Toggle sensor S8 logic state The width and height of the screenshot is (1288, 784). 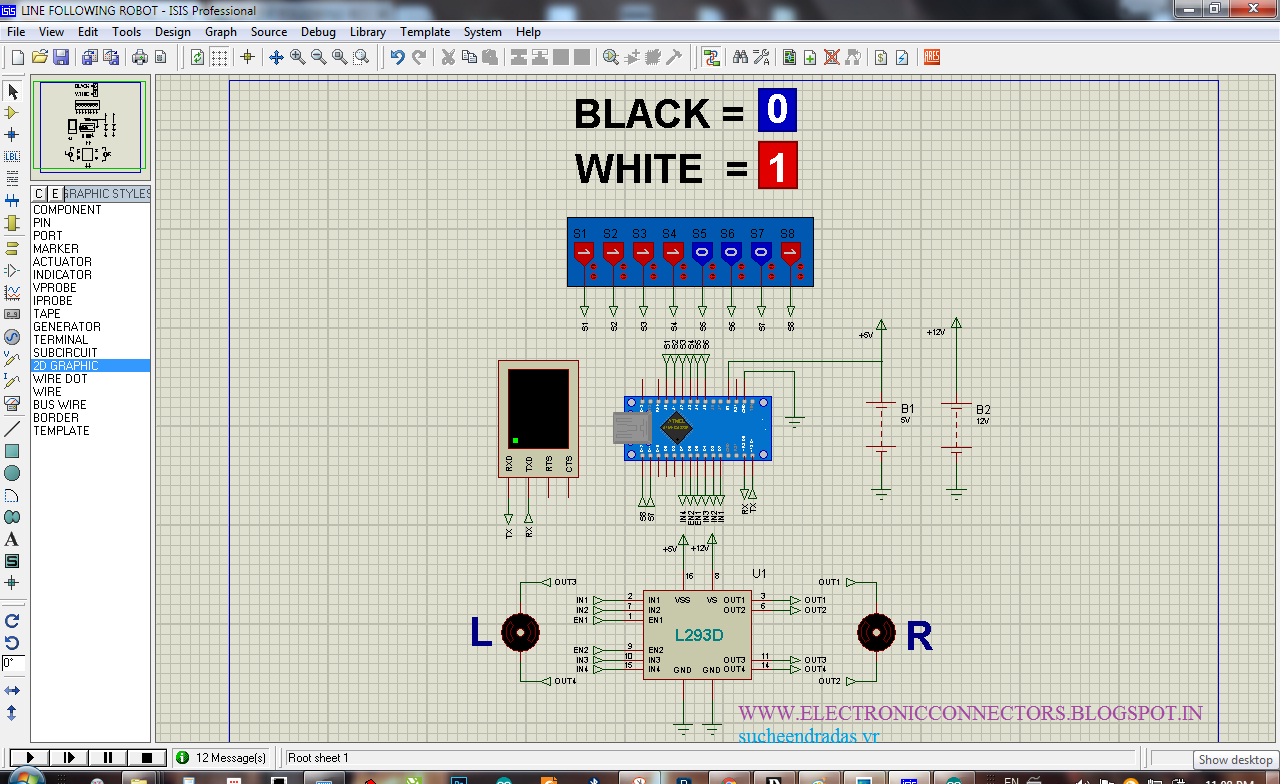789,254
